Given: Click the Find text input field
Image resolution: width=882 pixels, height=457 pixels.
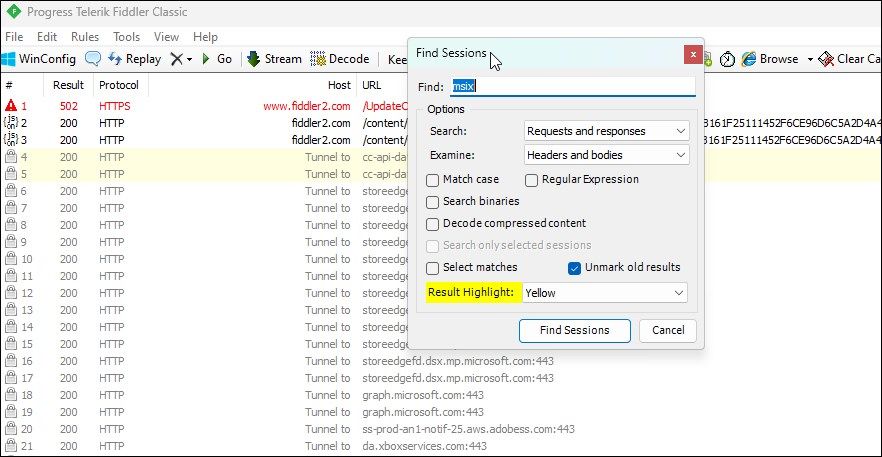Looking at the screenshot, I should tap(572, 86).
